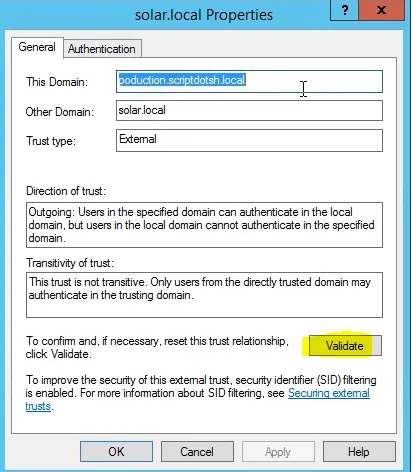The width and height of the screenshot is (412, 472).
Task: Click the OK button
Action: [116, 452]
